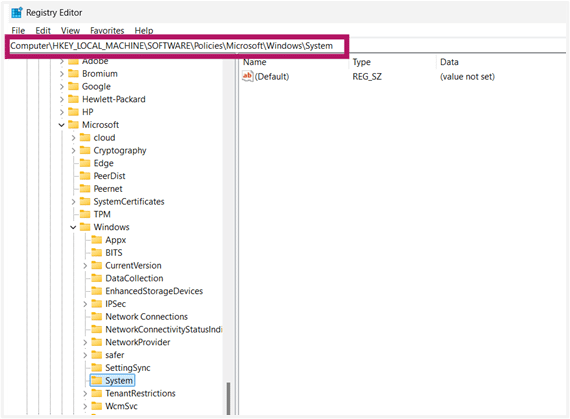The width and height of the screenshot is (570, 419).
Task: Collapse the Windows key
Action: pos(73,227)
